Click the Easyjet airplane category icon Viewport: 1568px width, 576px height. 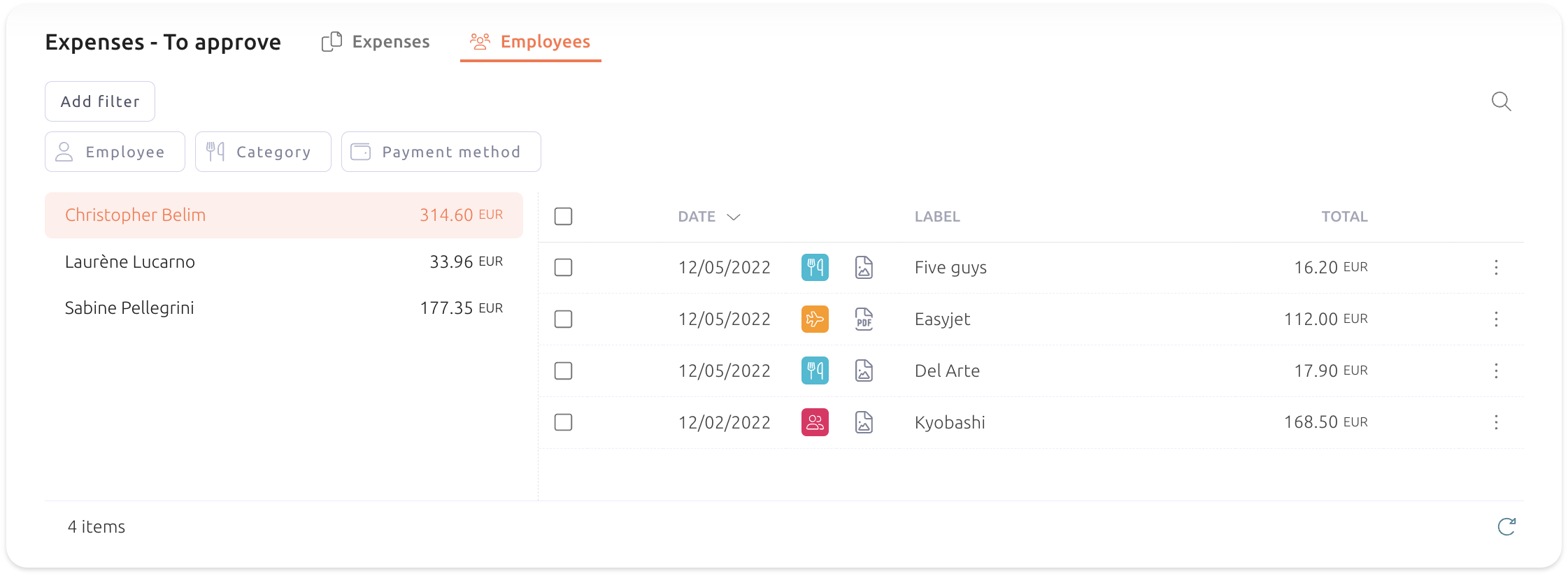click(x=815, y=319)
